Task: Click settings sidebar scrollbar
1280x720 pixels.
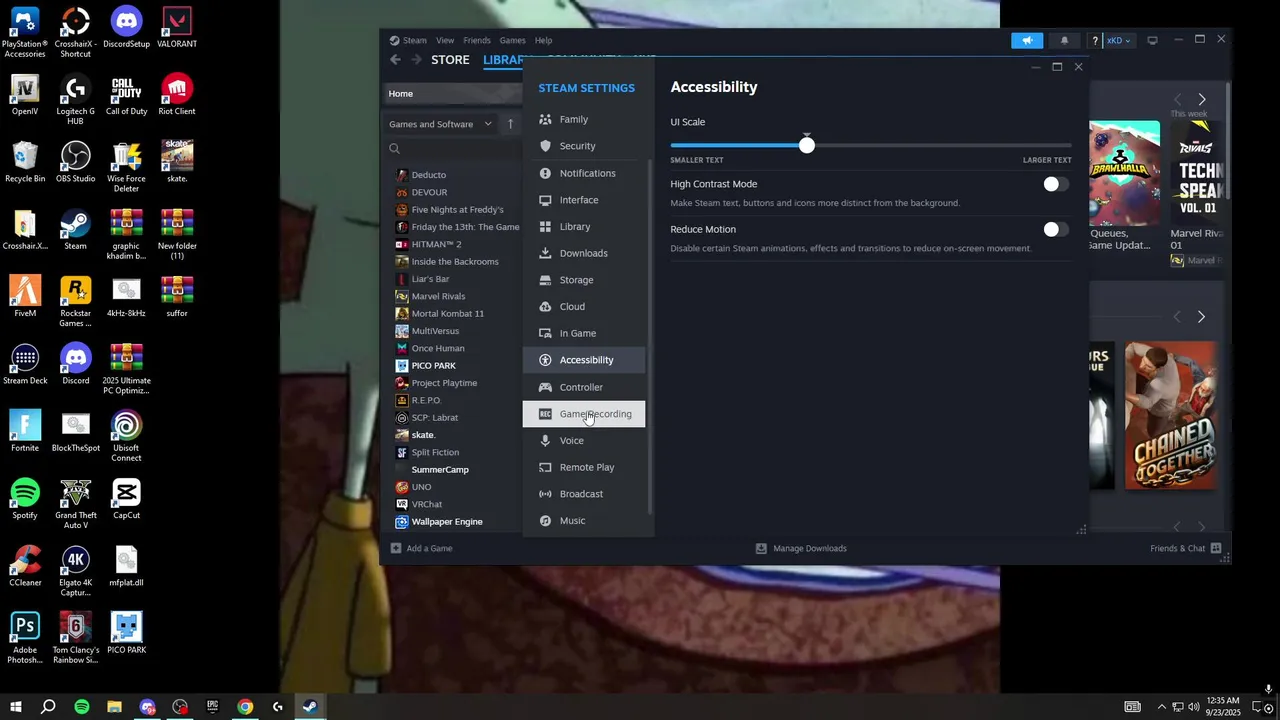Action: [651, 335]
